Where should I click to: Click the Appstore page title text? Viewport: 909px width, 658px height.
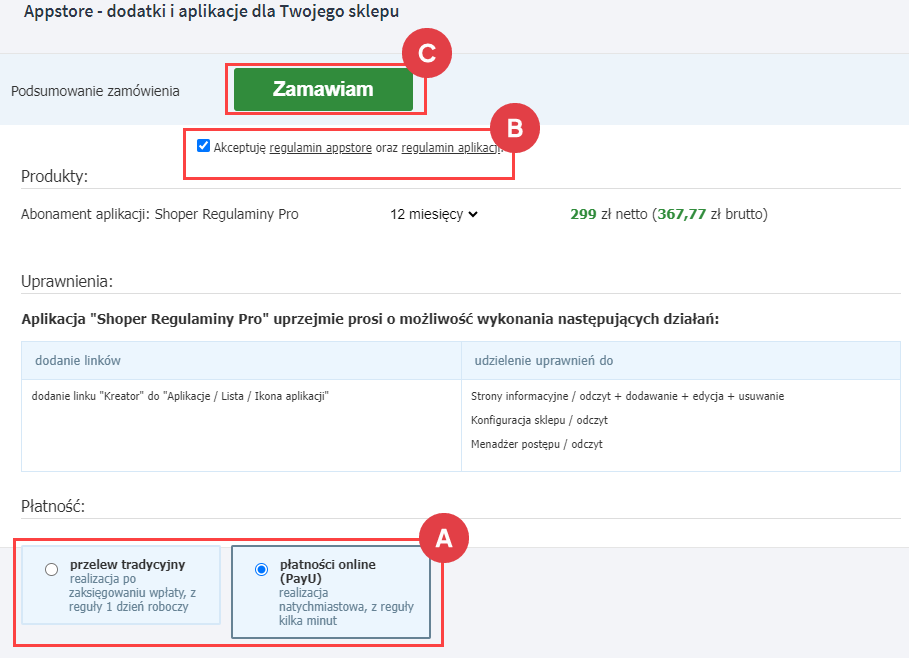pos(212,11)
